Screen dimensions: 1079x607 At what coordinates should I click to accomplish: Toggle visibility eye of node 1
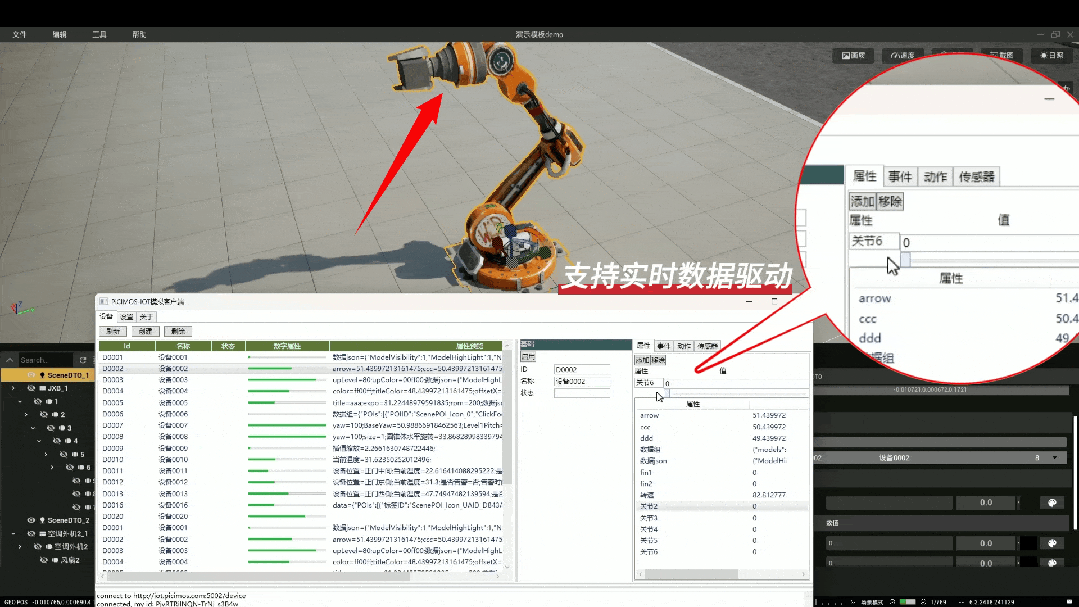coord(38,401)
